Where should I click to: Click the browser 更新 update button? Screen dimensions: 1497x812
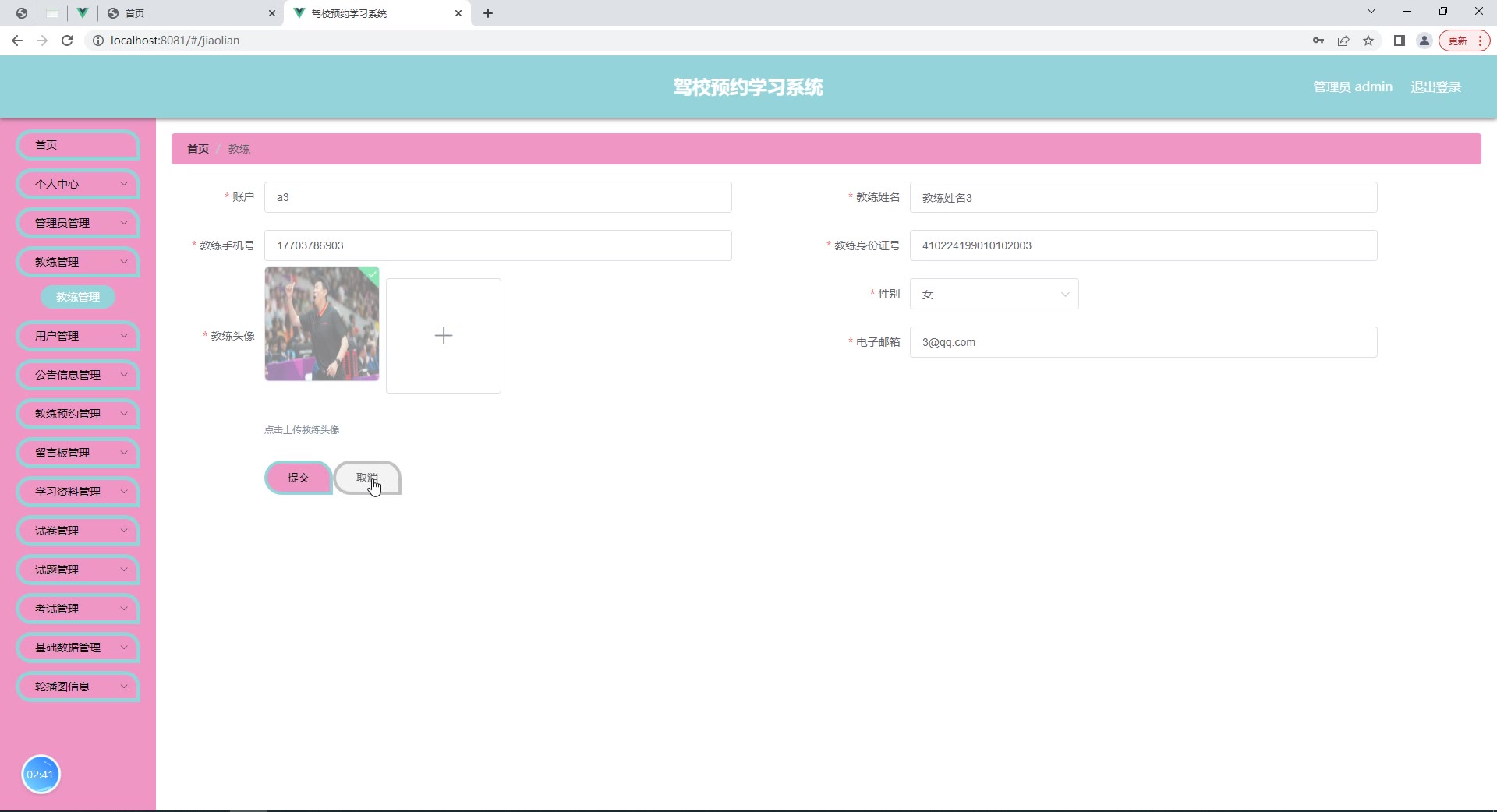click(1465, 41)
